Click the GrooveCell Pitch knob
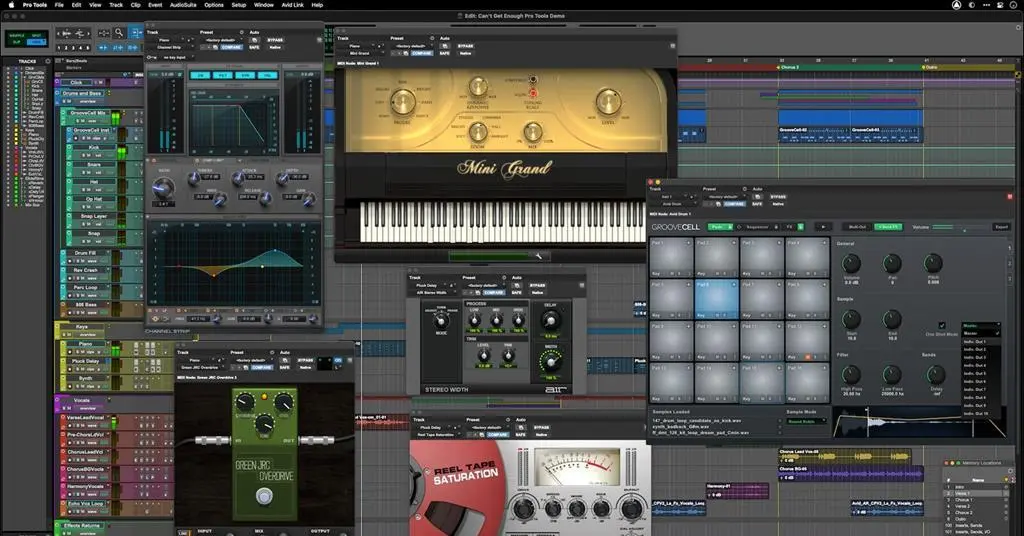 pyautogui.click(x=933, y=263)
